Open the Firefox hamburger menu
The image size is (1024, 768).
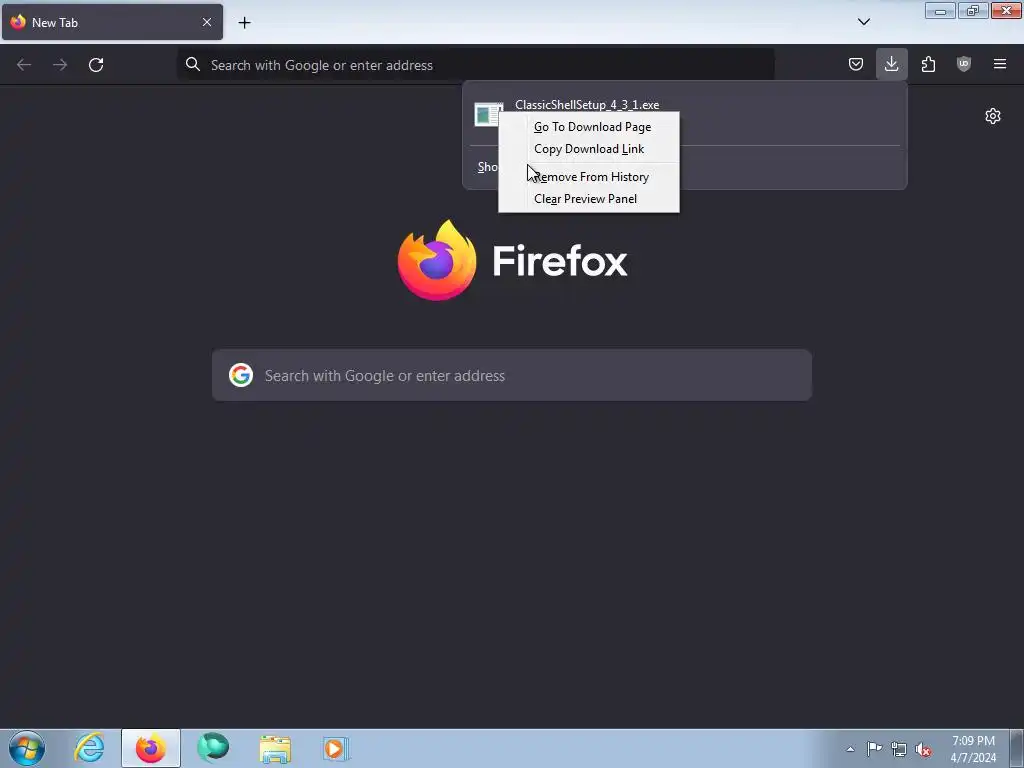pyautogui.click(x=1000, y=64)
